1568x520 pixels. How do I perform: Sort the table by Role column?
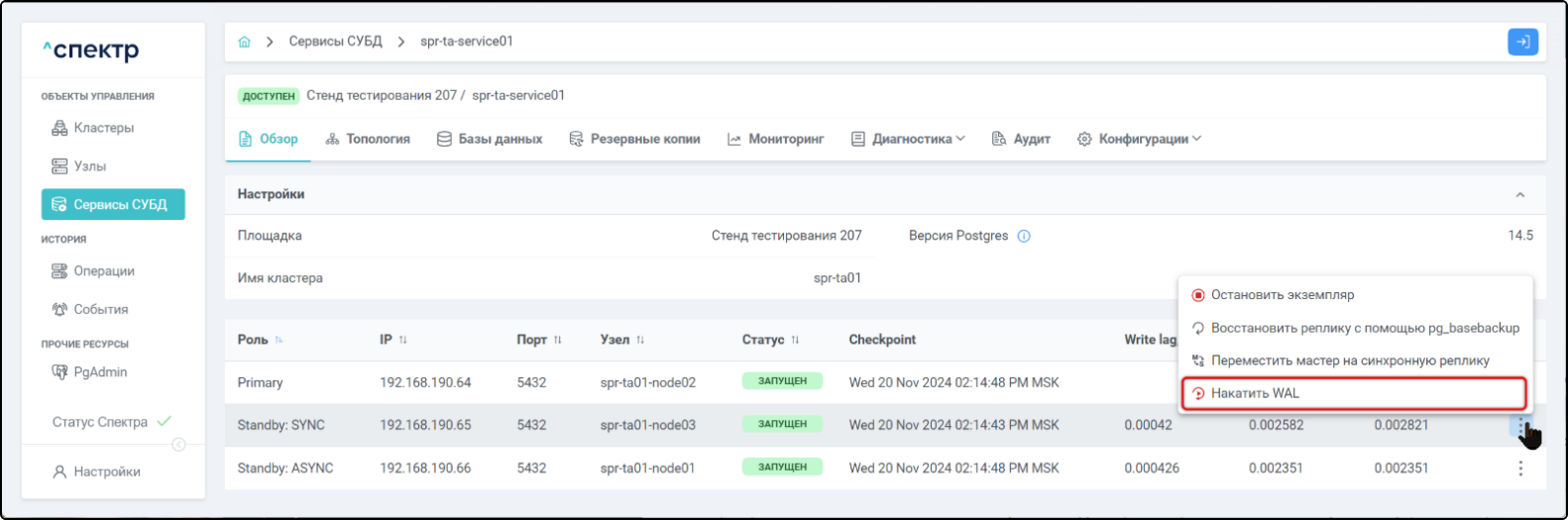(279, 340)
